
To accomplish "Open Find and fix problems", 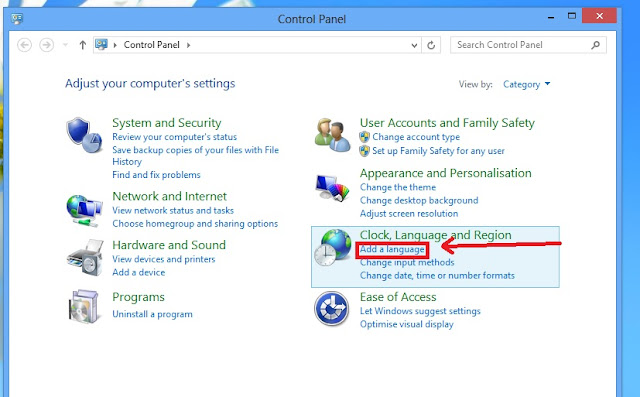I will (x=156, y=175).
